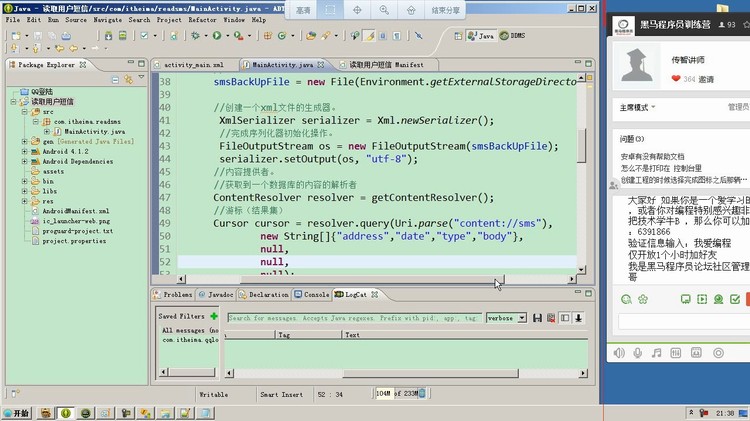The image size is (750, 421).
Task: Expand the gen Generated Java Files folder
Action: [x=24, y=141]
